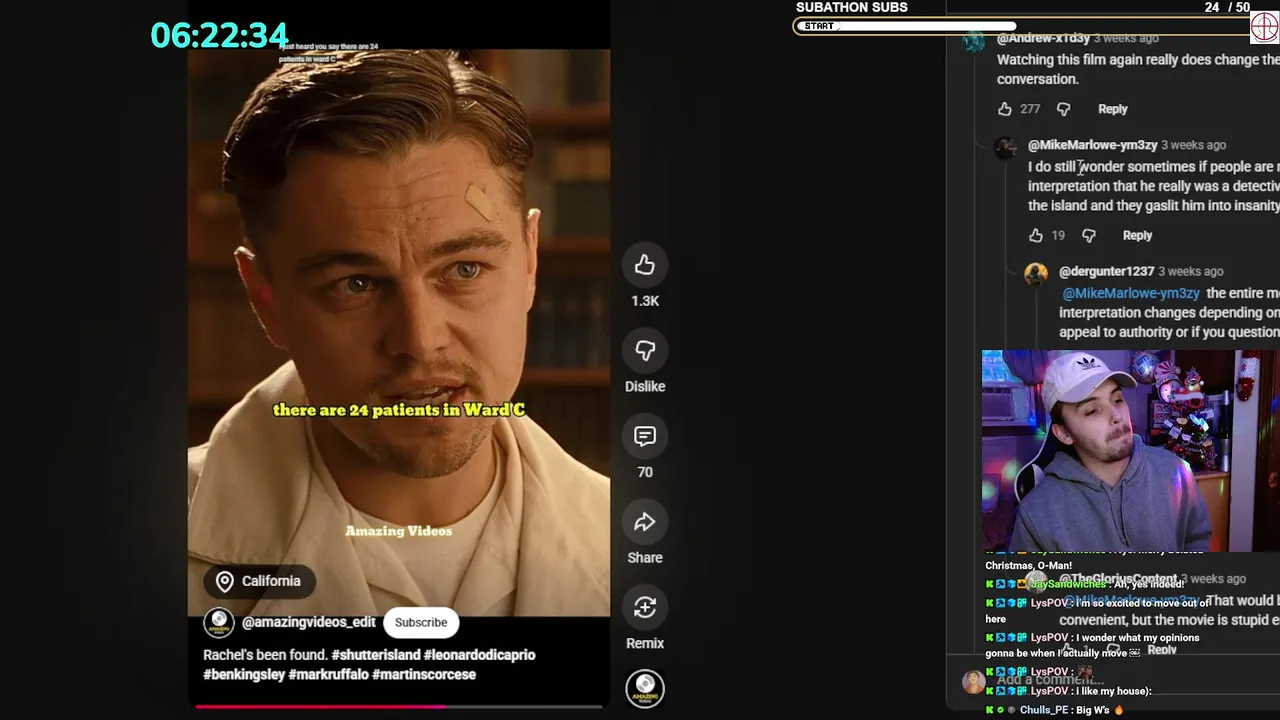Image resolution: width=1280 pixels, height=720 pixels.
Task: Reply to Andrew-x1d3y's comment
Action: [1112, 109]
